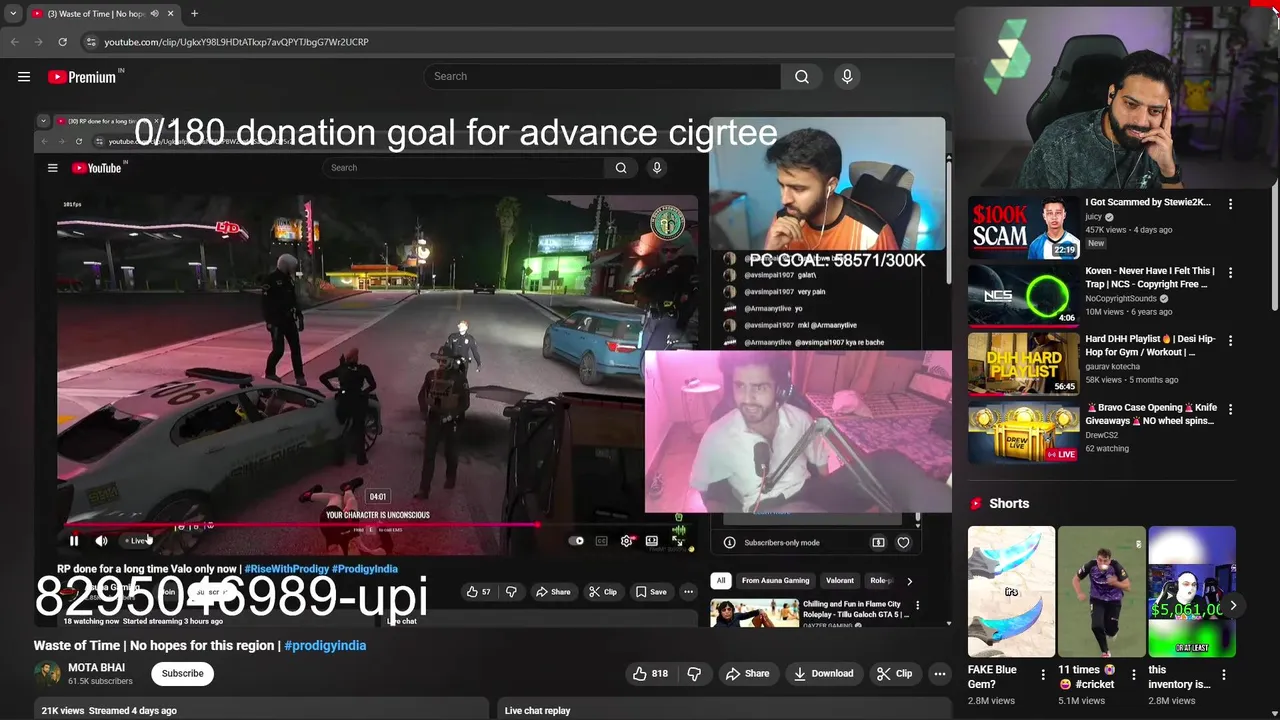The width and height of the screenshot is (1280, 720).
Task: Go back one page in the browser
Action: [x=14, y=42]
